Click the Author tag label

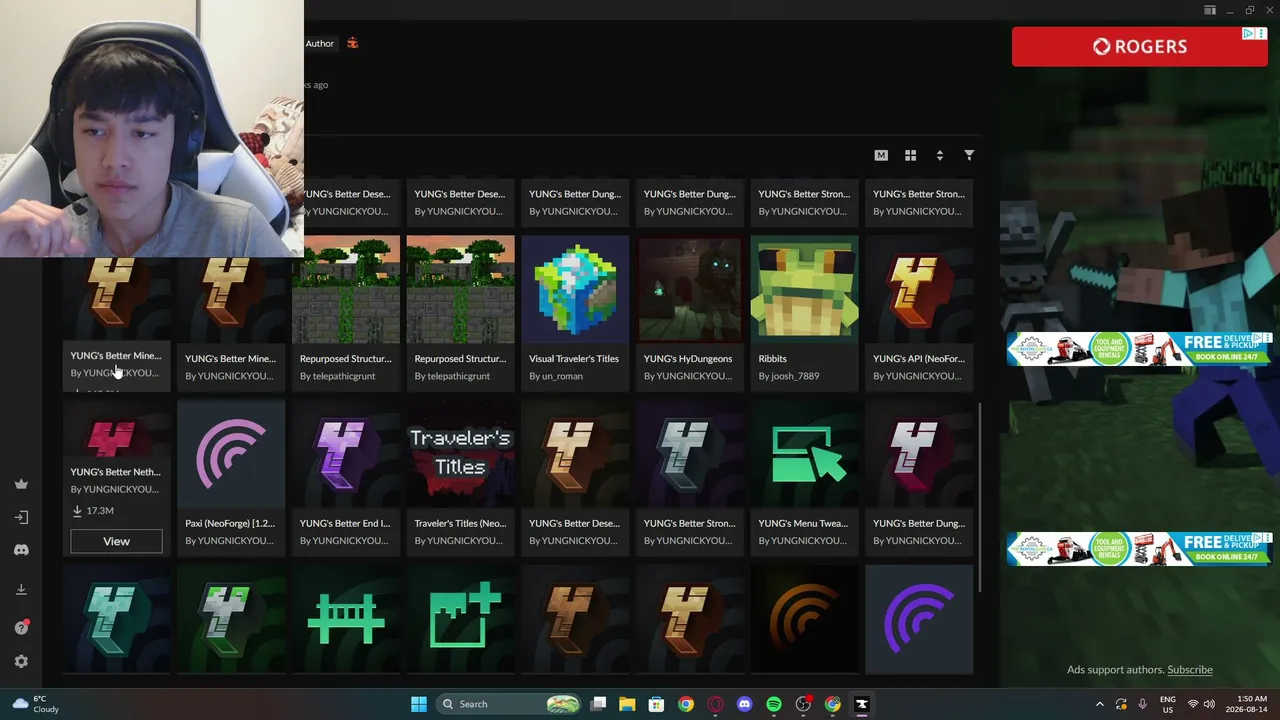pyautogui.click(x=320, y=43)
